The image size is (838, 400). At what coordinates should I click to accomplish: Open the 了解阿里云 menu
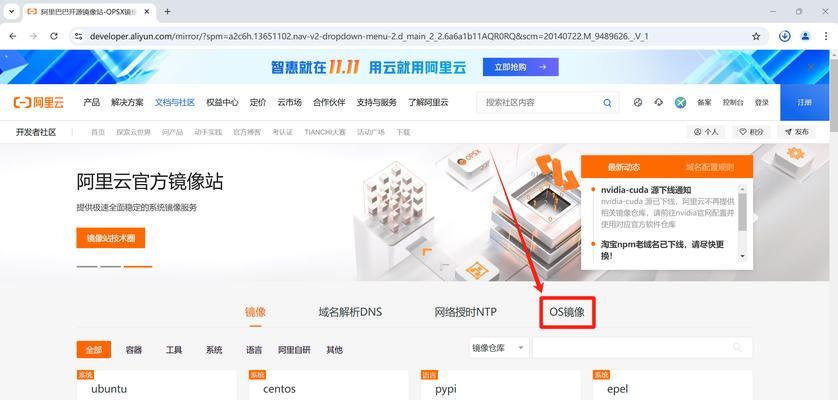point(428,102)
